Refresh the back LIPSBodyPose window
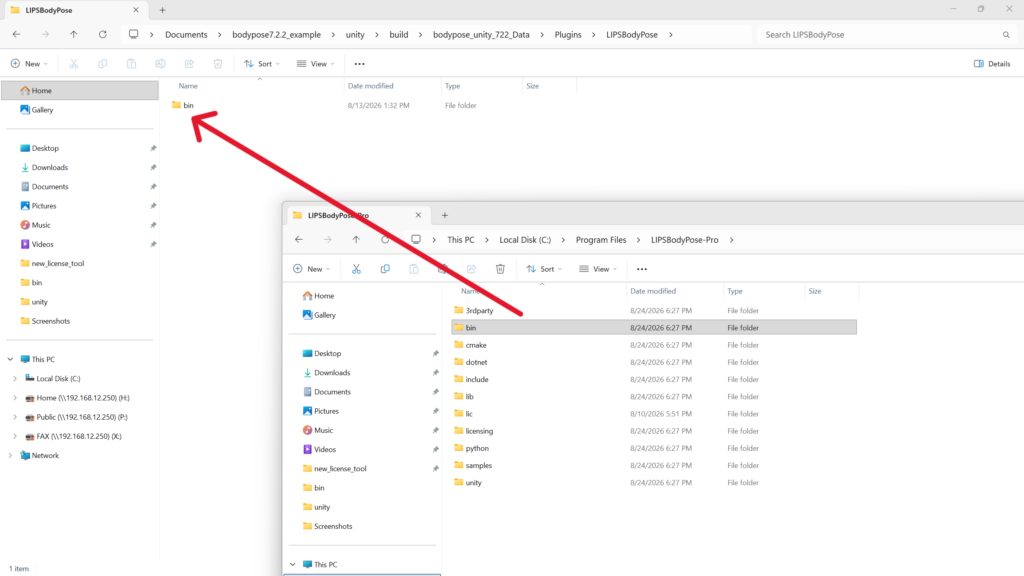The width and height of the screenshot is (1024, 576). [x=103, y=35]
